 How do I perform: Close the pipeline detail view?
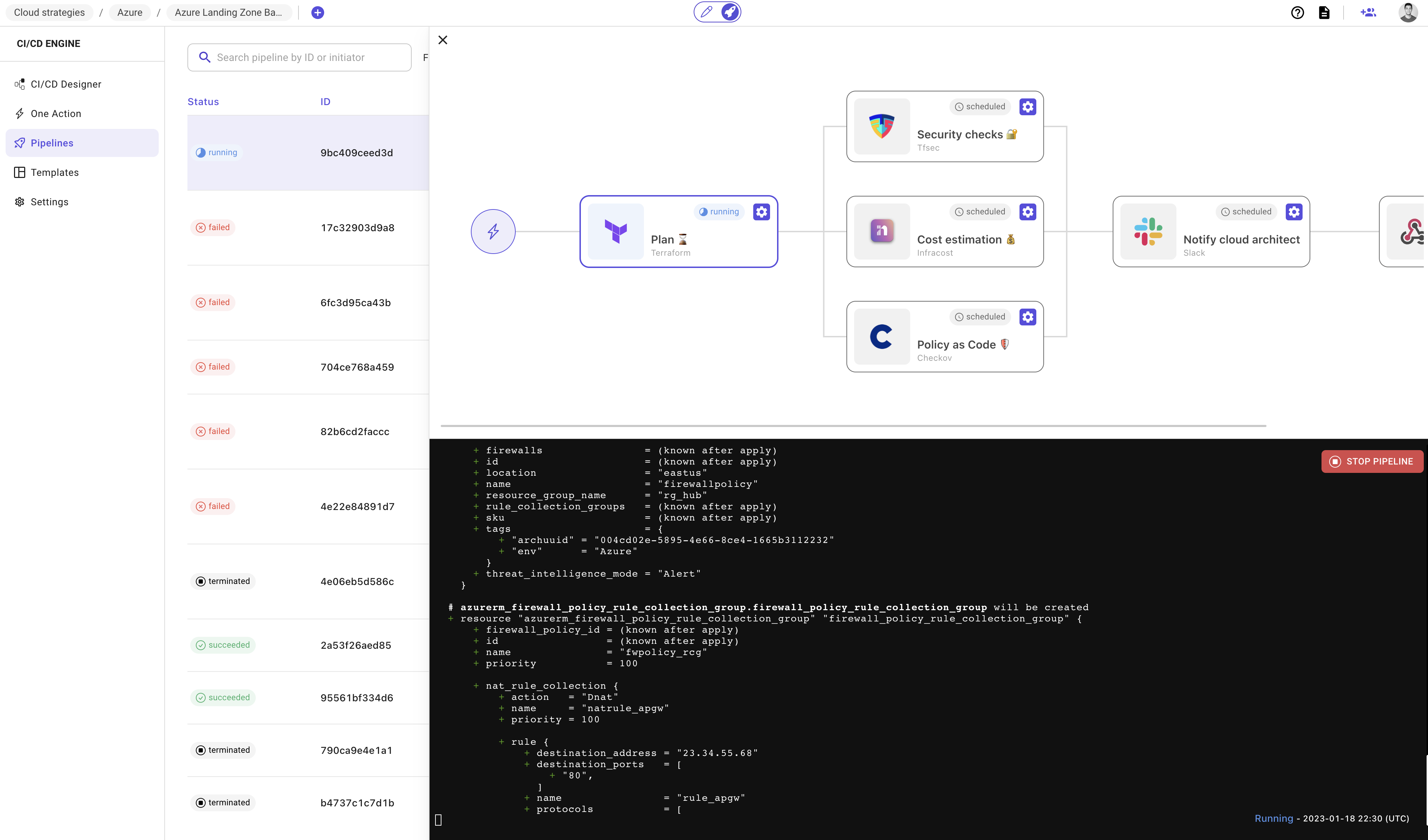click(x=442, y=40)
